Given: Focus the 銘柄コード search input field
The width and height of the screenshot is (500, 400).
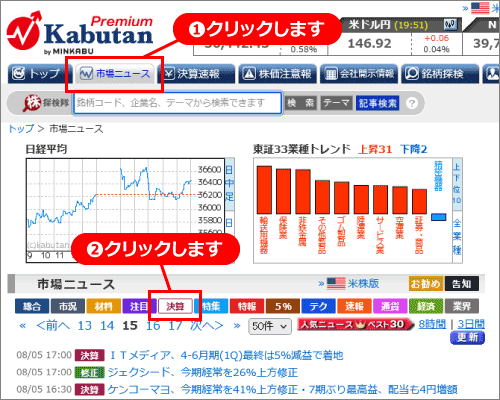Looking at the screenshot, I should point(178,103).
